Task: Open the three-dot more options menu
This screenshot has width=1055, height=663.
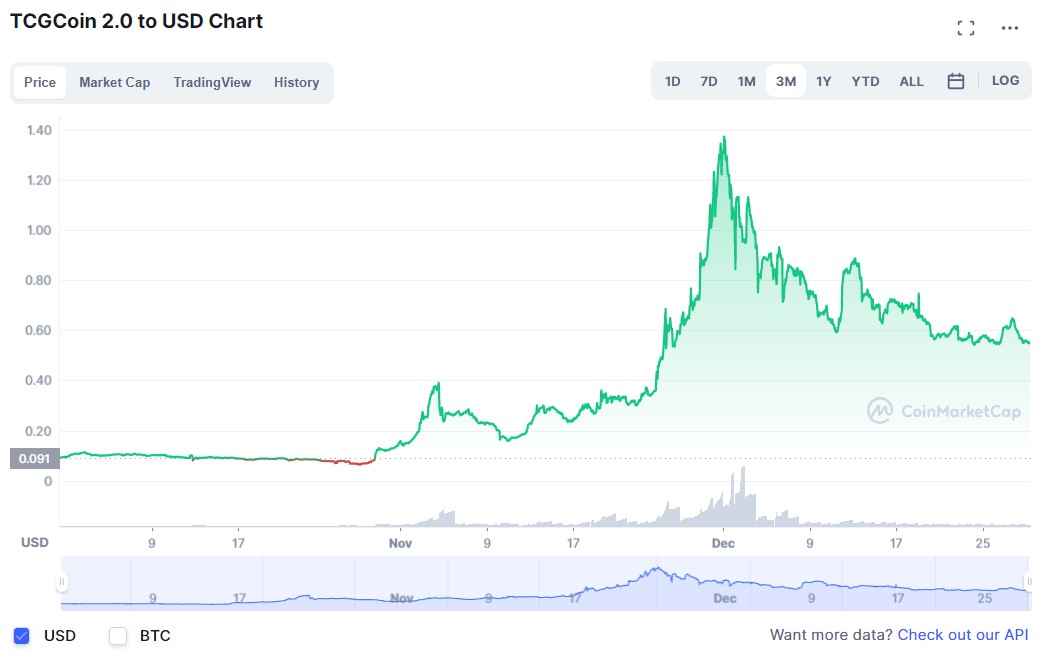Action: (1009, 28)
